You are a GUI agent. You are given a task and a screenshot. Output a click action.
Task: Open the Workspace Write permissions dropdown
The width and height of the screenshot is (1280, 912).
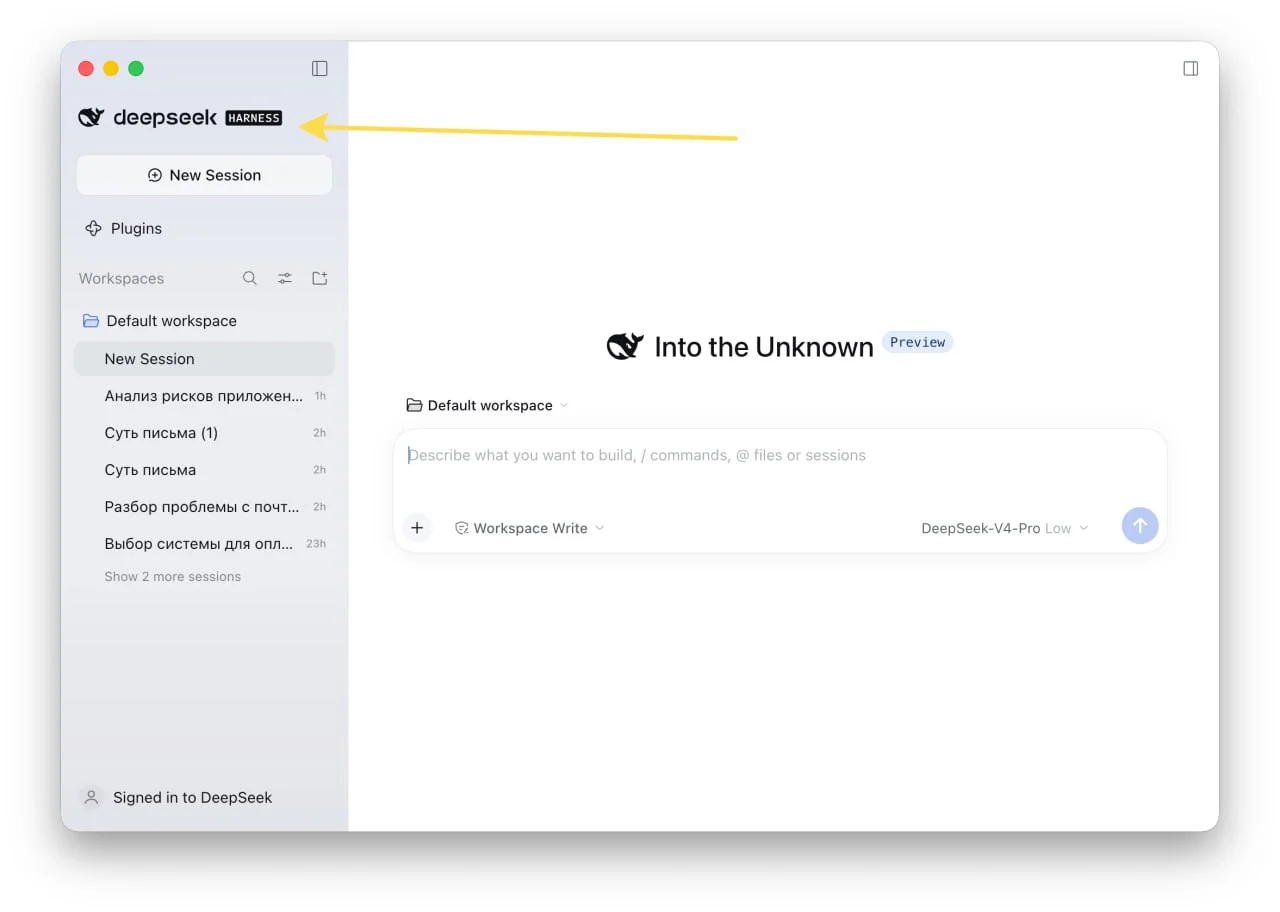point(529,528)
